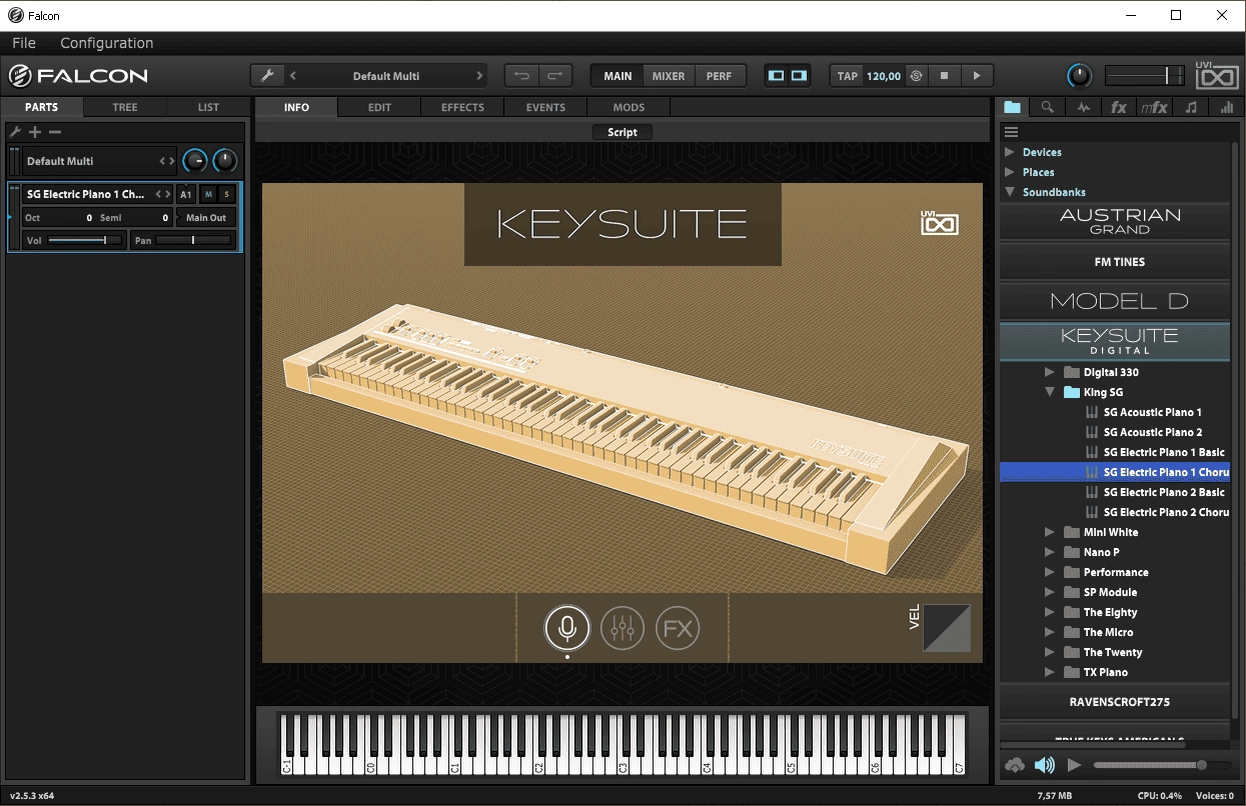Switch to MIXER view
Image resolution: width=1246 pixels, height=806 pixels.
click(669, 76)
